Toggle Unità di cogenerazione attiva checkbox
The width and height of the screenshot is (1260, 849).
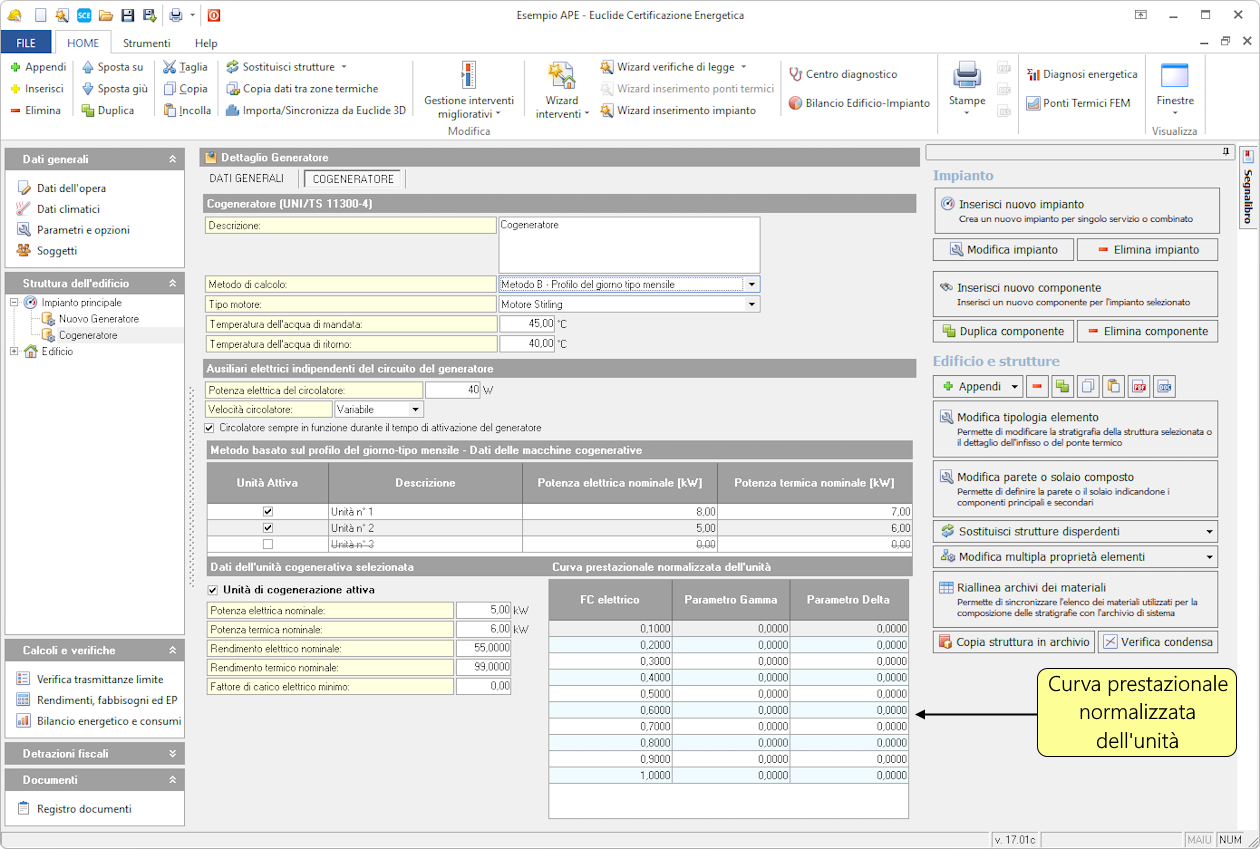211,590
